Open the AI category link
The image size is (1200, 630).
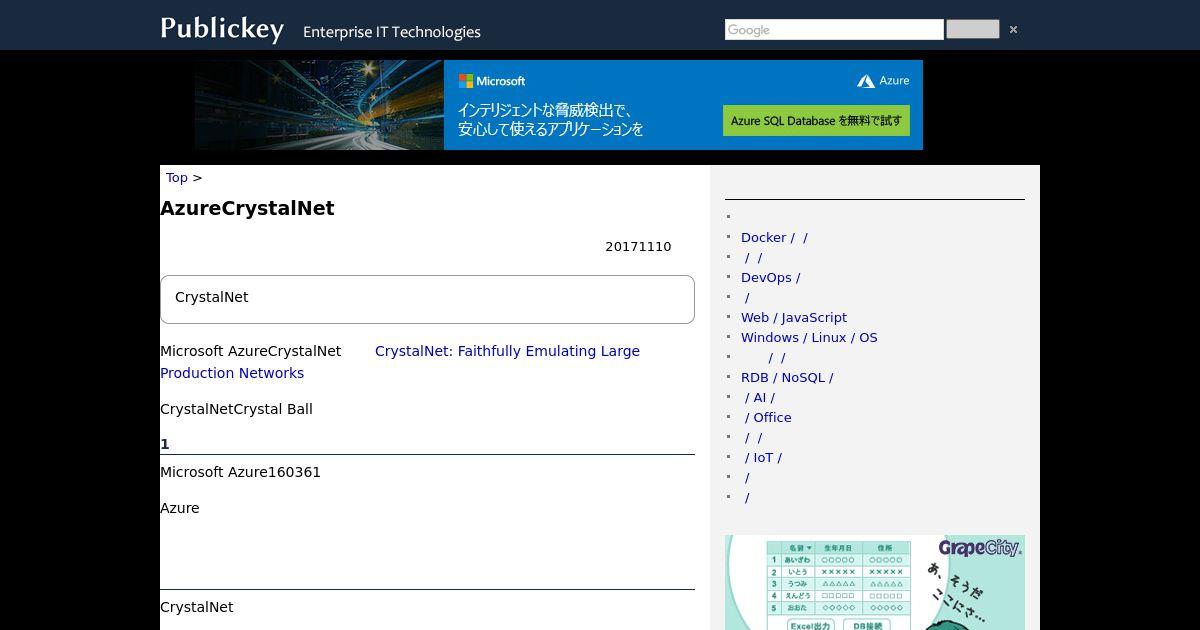coord(759,397)
